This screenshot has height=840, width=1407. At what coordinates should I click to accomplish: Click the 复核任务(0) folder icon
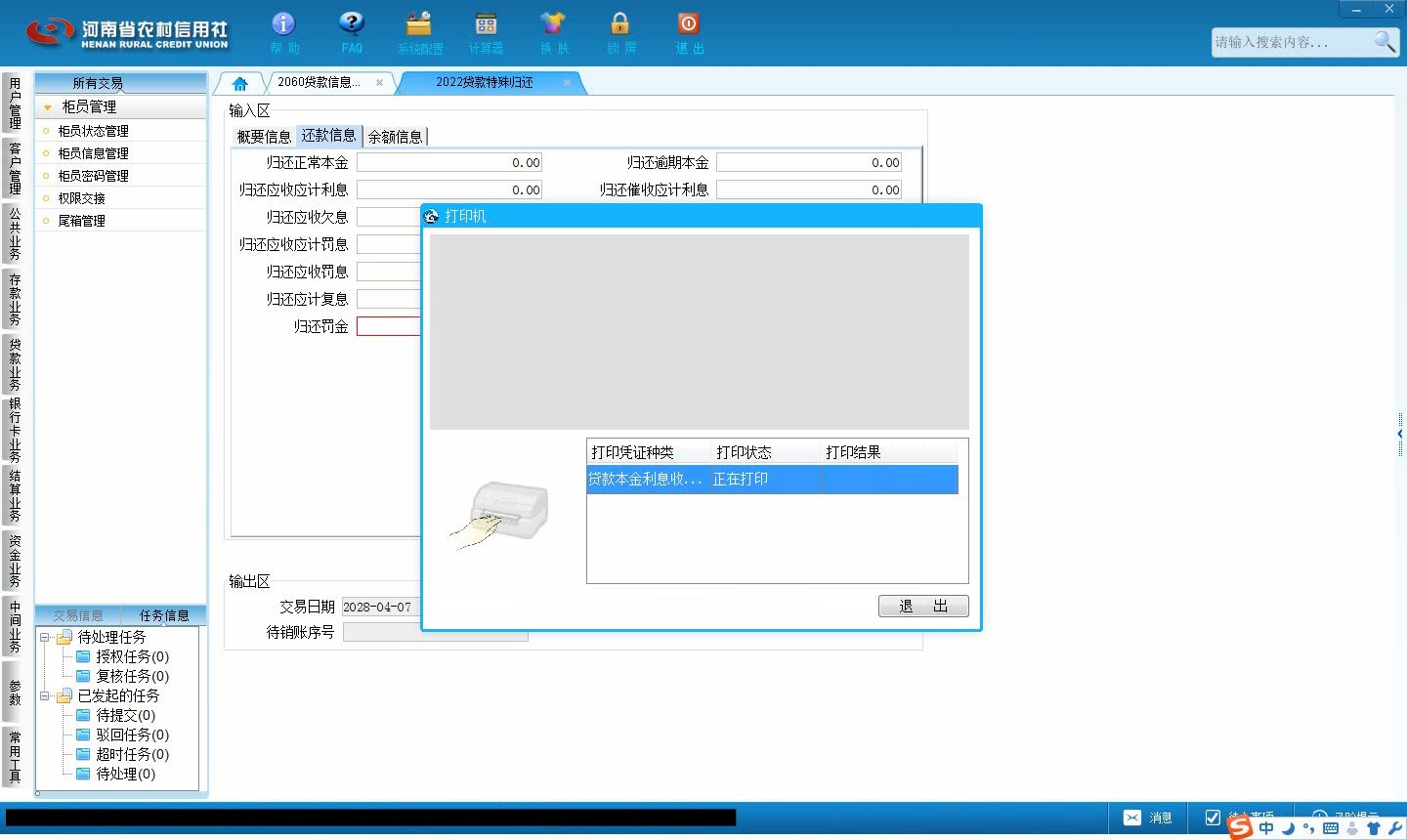click(x=83, y=676)
